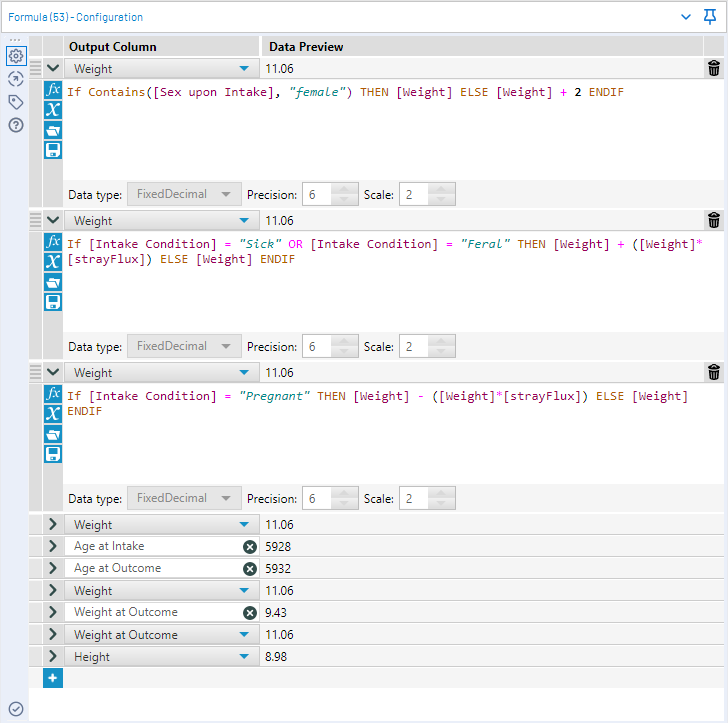Save the Pregnant formula with disk icon
This screenshot has height=723, width=728.
53,454
